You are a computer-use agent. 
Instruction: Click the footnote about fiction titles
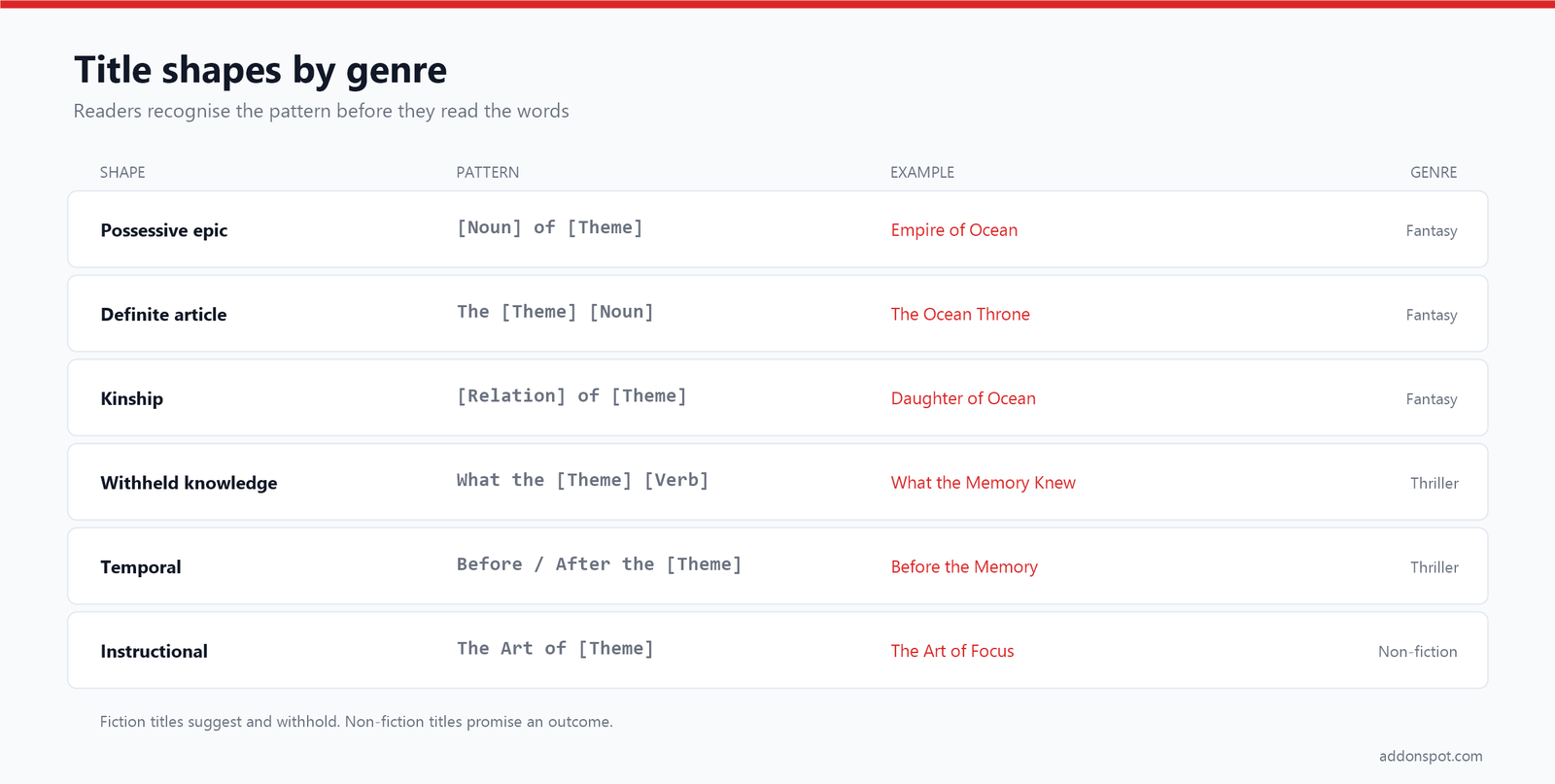tap(357, 722)
